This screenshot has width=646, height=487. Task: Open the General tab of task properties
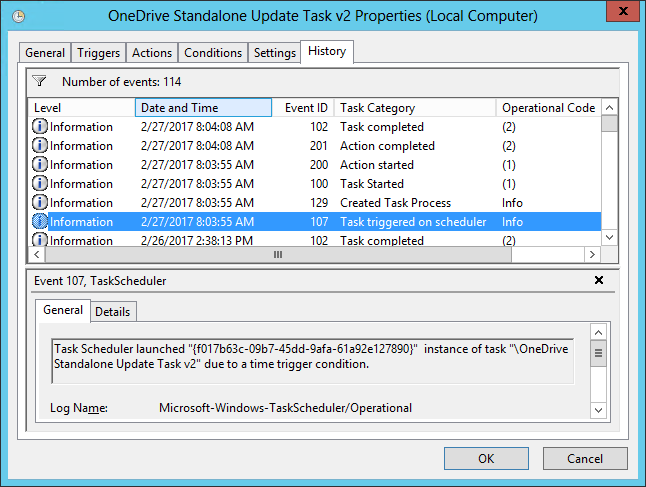pos(45,53)
